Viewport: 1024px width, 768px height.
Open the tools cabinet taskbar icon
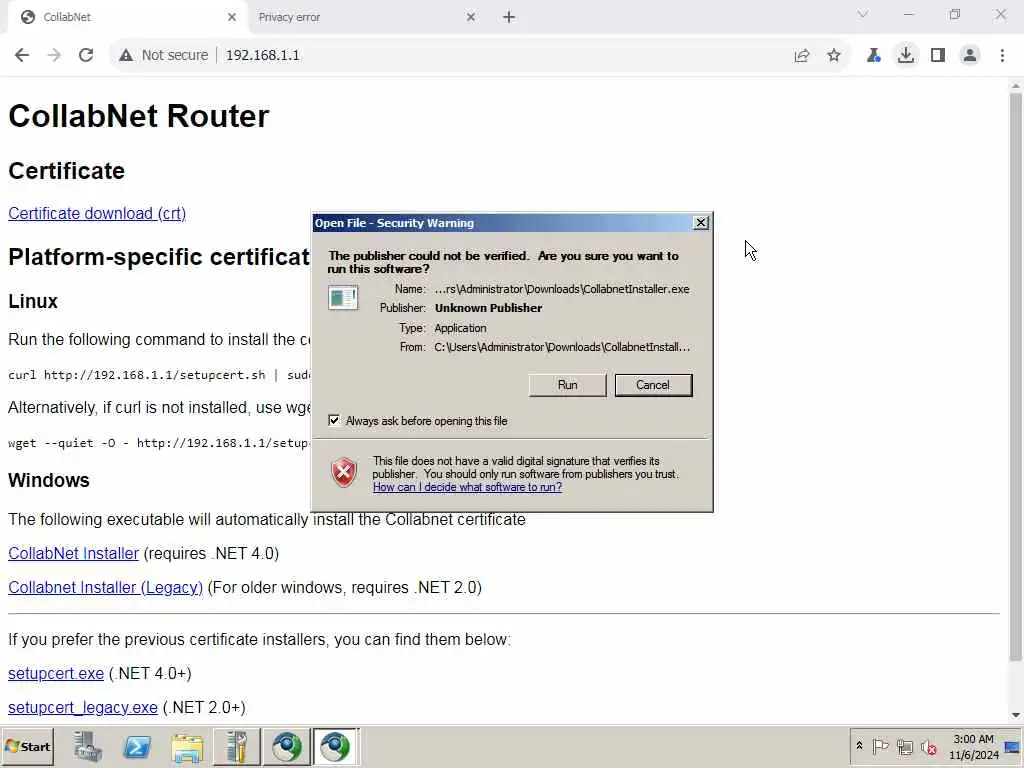tap(236, 746)
